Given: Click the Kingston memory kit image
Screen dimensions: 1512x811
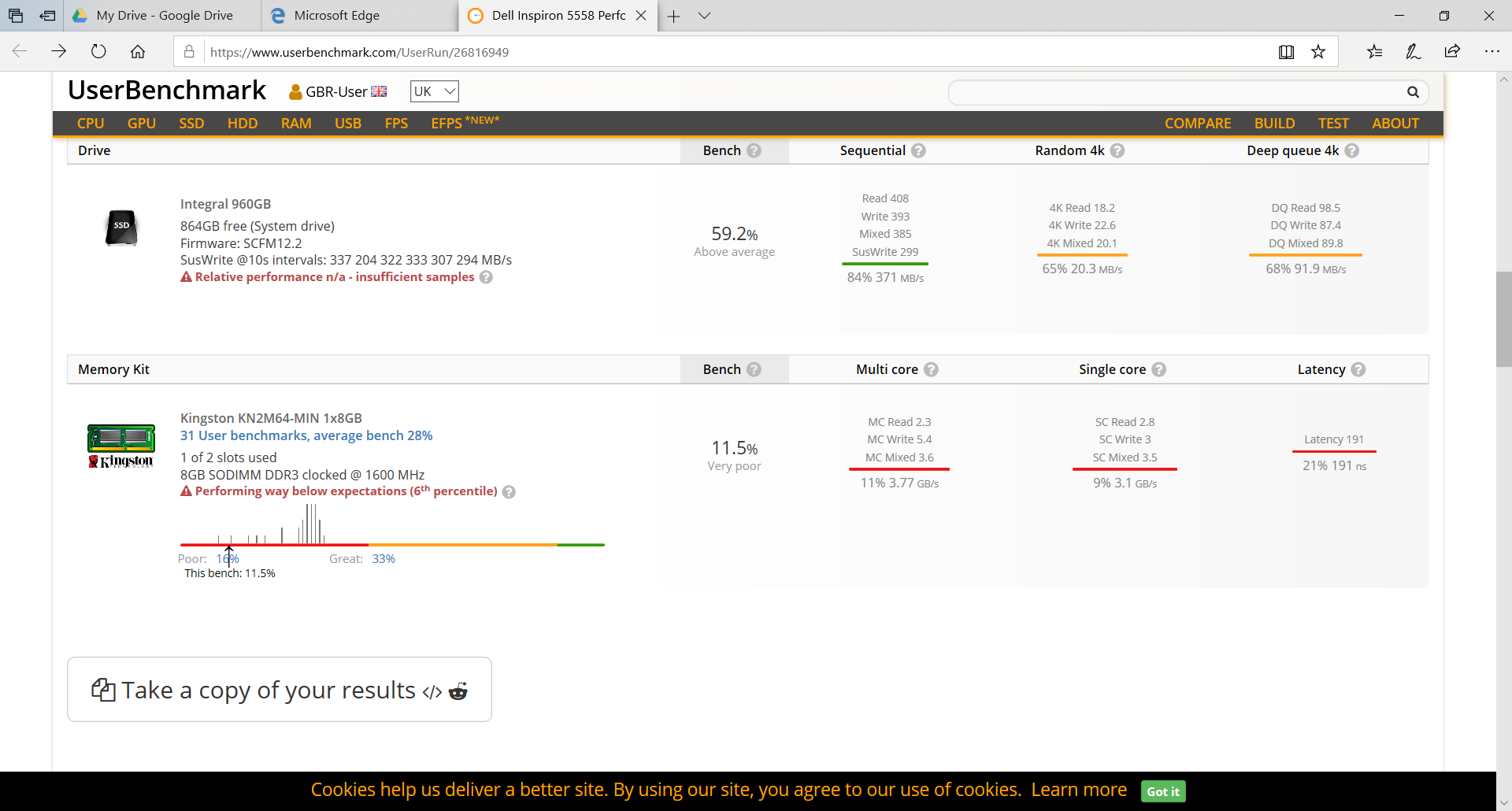Looking at the screenshot, I should [x=121, y=445].
